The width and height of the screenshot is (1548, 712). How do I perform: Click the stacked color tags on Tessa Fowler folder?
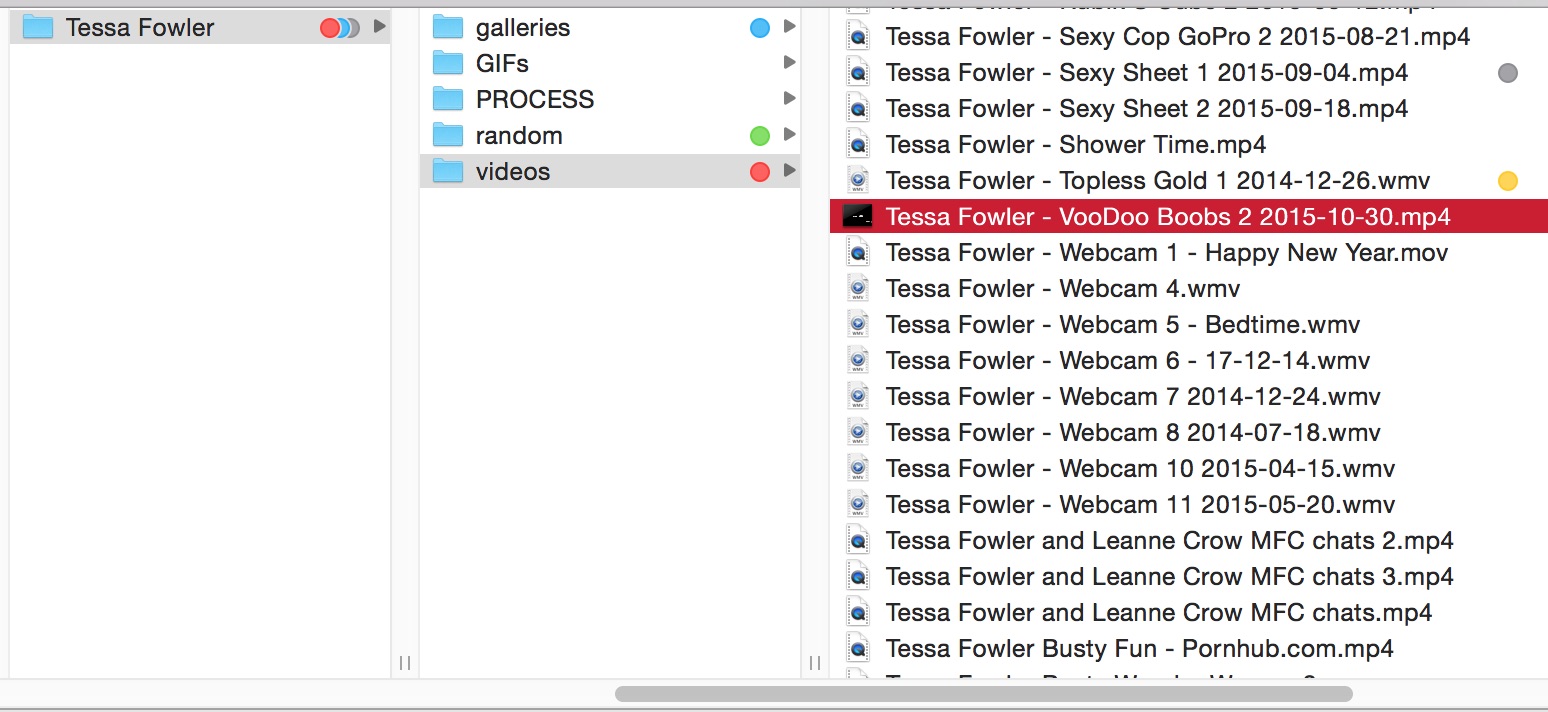(340, 28)
